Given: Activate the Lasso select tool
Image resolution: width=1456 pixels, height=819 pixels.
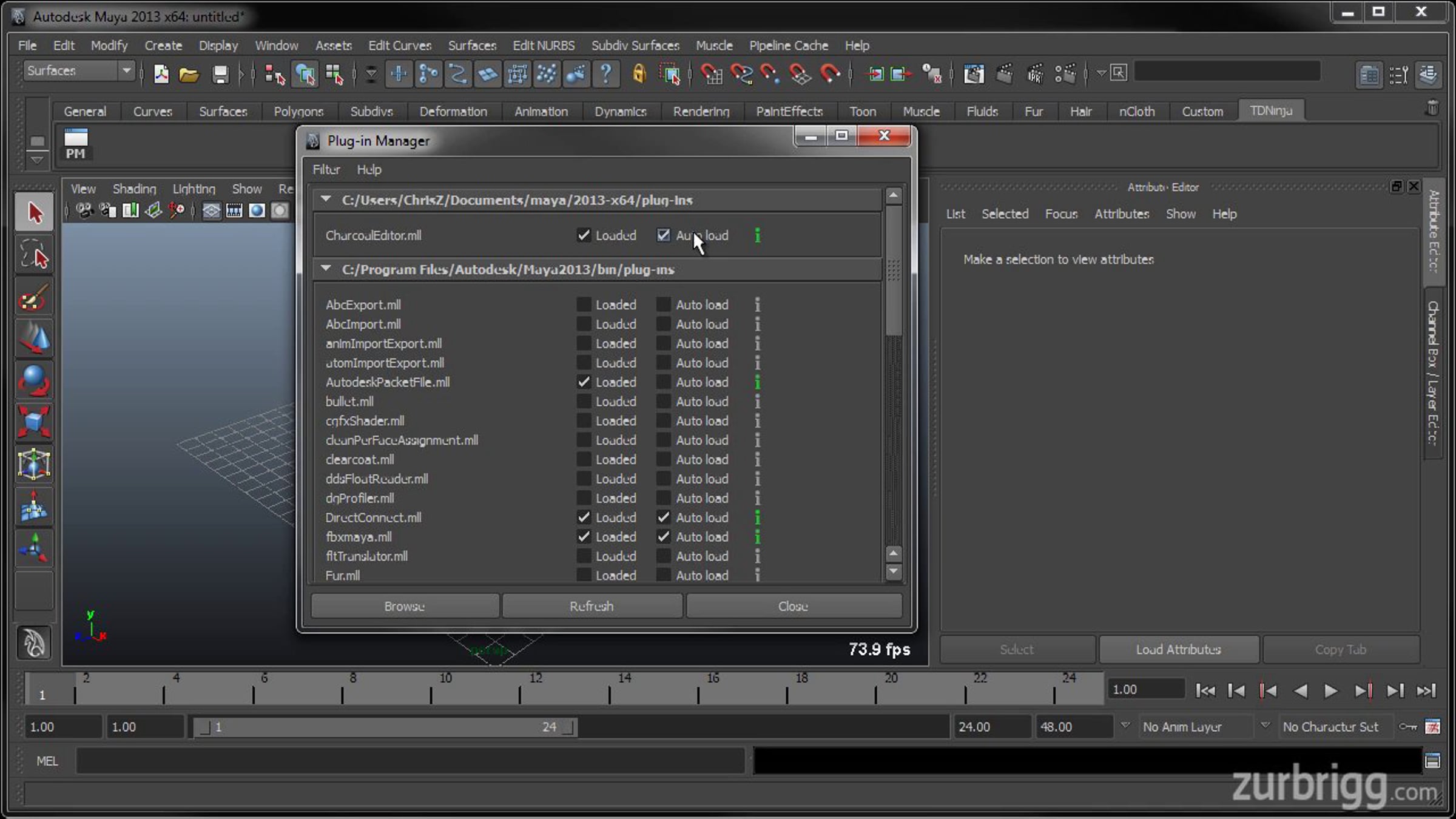Looking at the screenshot, I should coord(34,255).
